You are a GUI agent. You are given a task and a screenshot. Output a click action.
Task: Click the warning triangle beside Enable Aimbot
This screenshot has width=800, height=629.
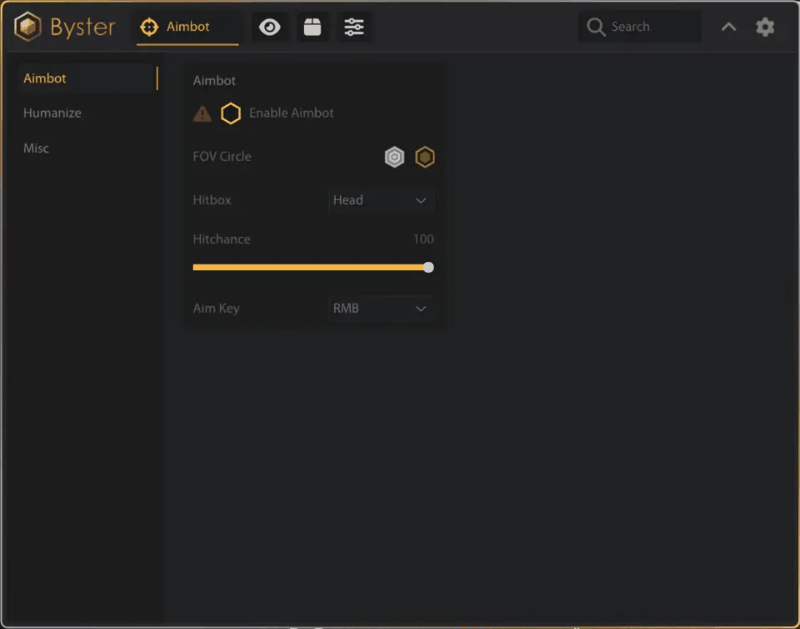pos(202,114)
